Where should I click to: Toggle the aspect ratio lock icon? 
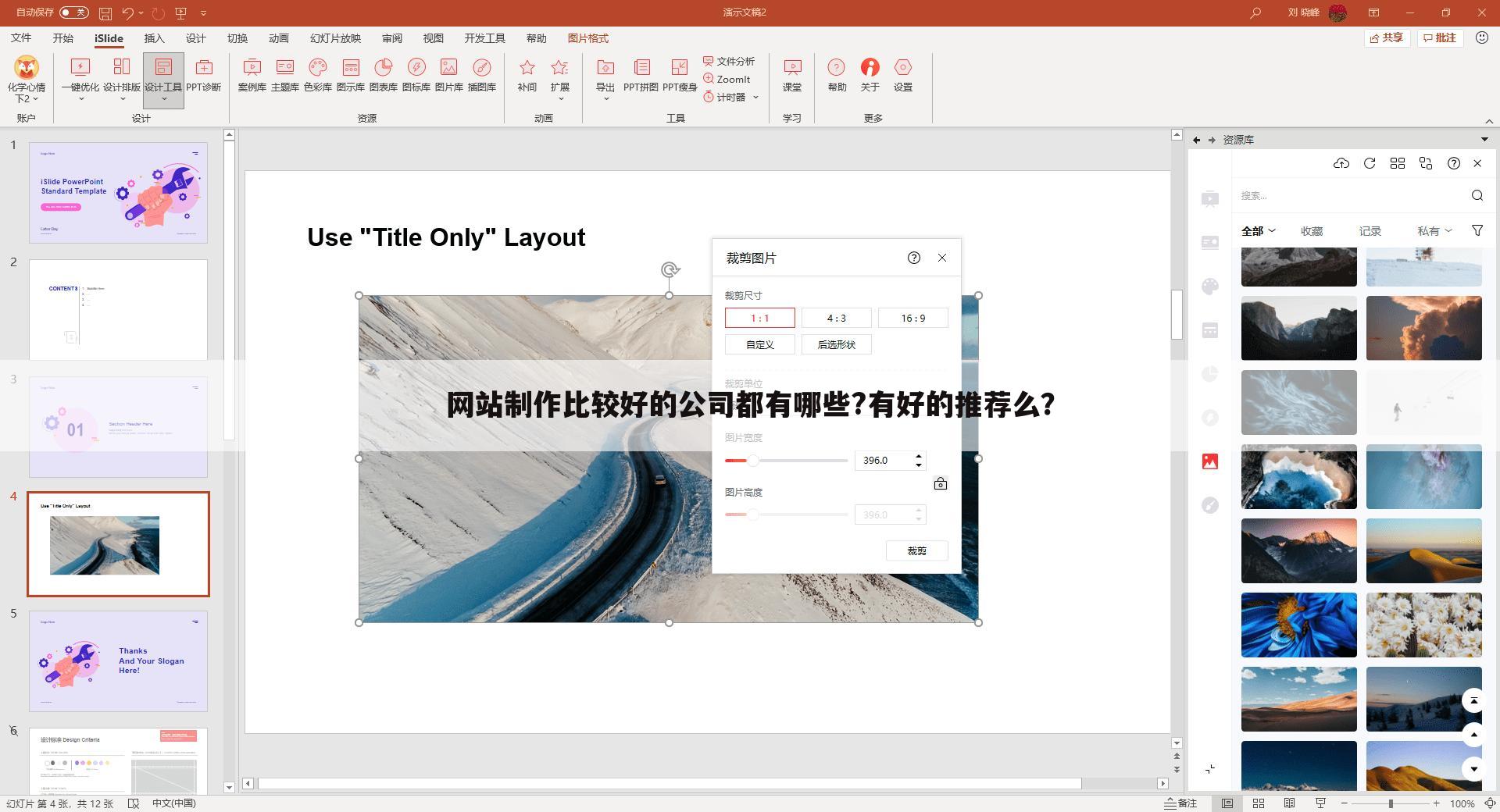941,484
